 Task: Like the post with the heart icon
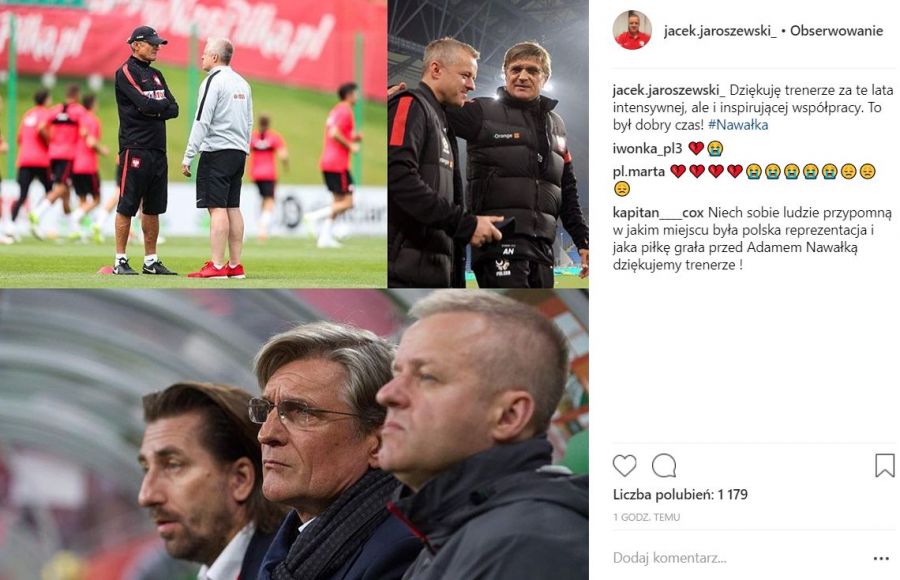click(624, 466)
